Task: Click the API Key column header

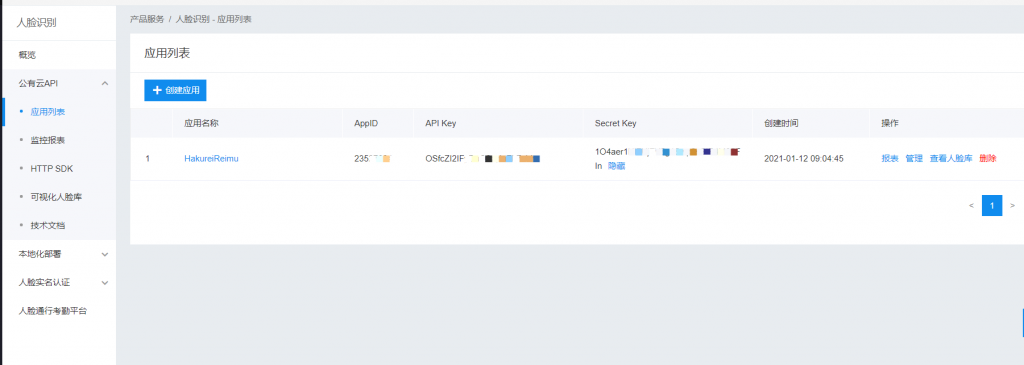Action: click(440, 123)
